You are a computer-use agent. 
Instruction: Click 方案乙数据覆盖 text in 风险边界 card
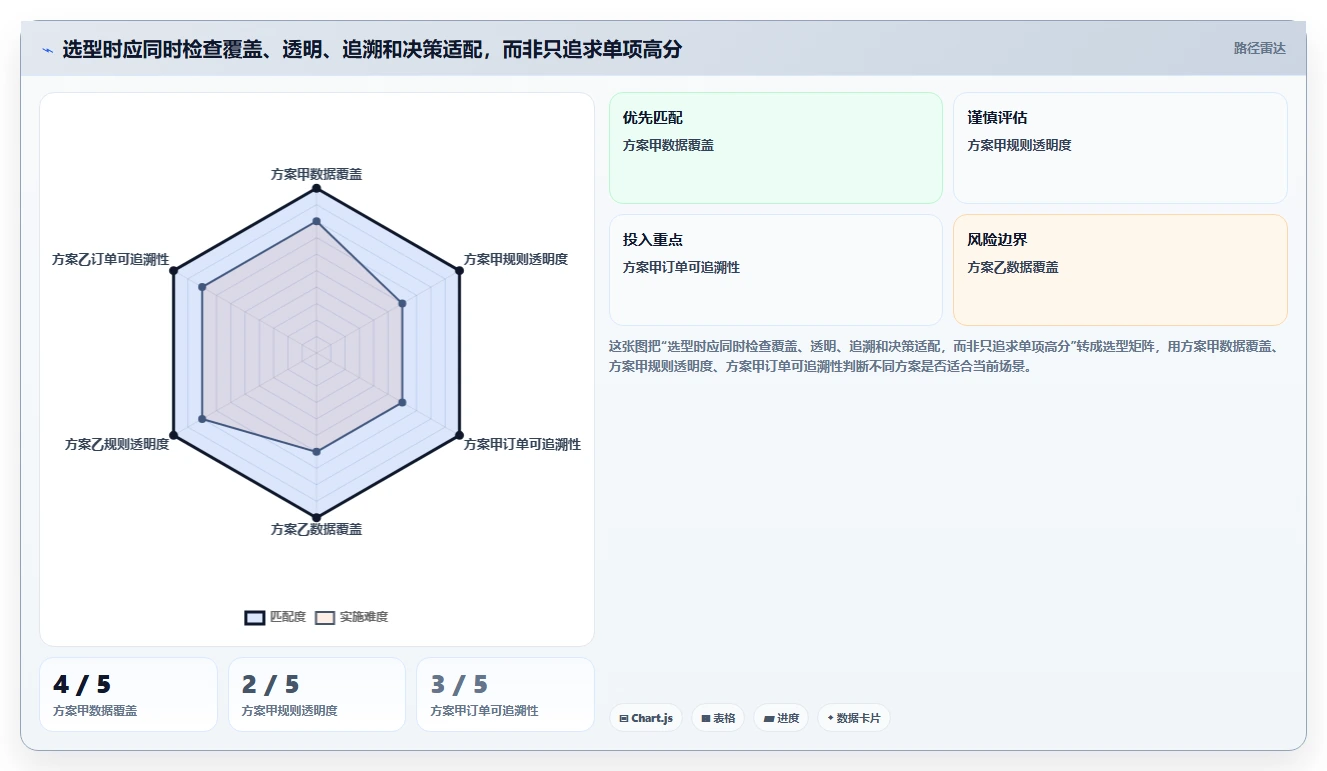[1013, 267]
